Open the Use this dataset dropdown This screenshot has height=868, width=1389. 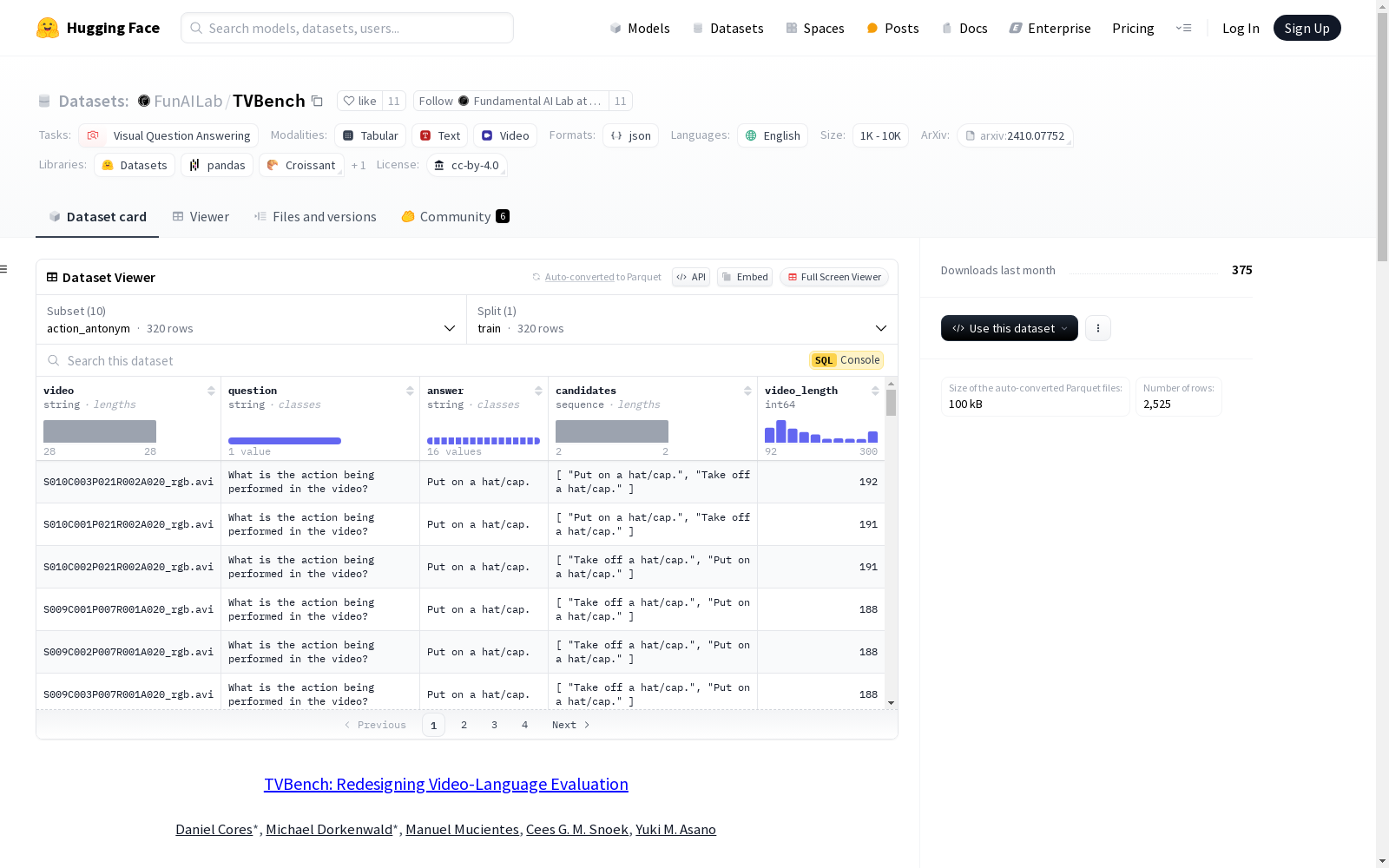(1010, 328)
